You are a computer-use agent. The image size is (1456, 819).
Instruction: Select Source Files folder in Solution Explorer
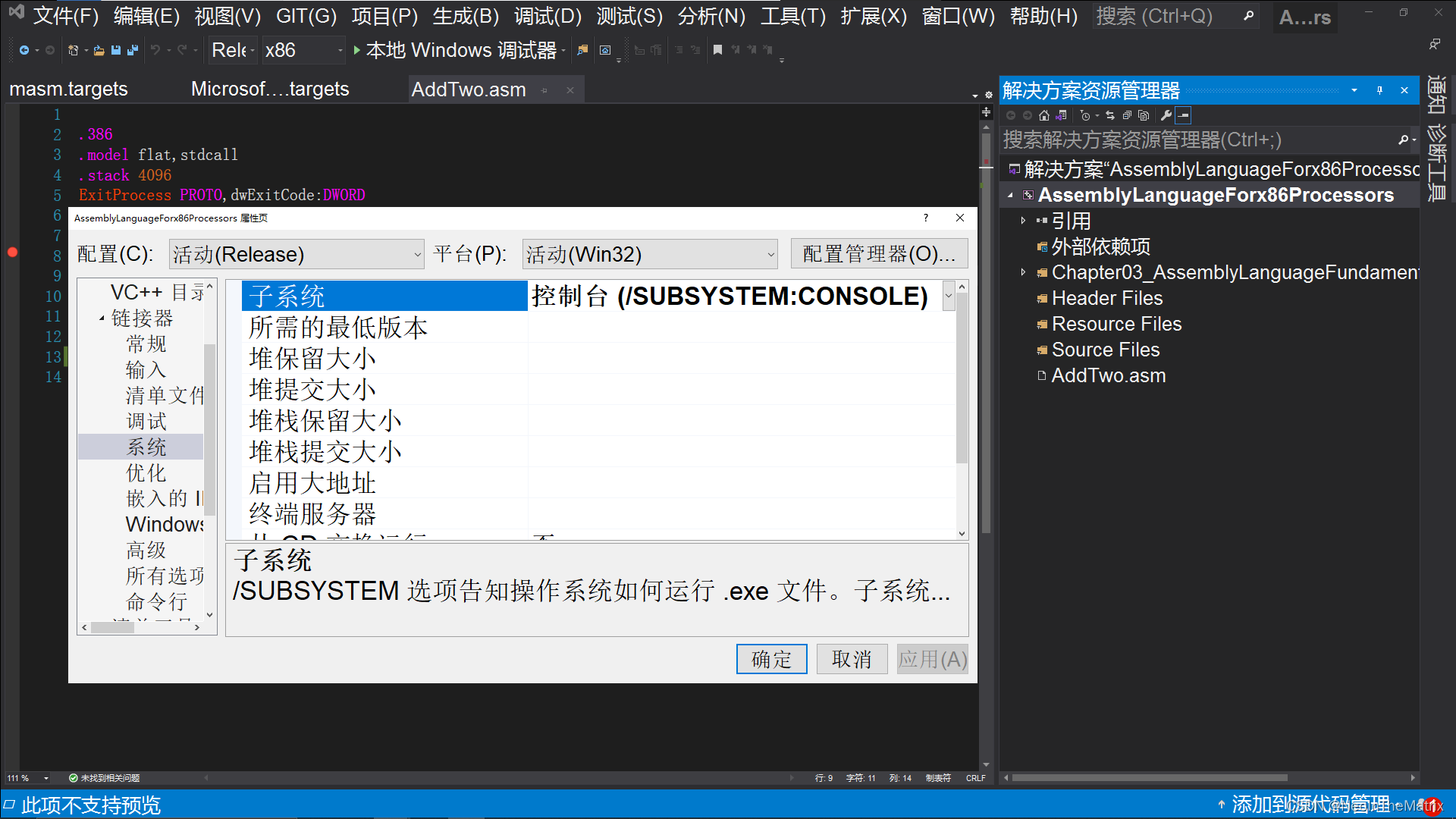[x=1105, y=350]
